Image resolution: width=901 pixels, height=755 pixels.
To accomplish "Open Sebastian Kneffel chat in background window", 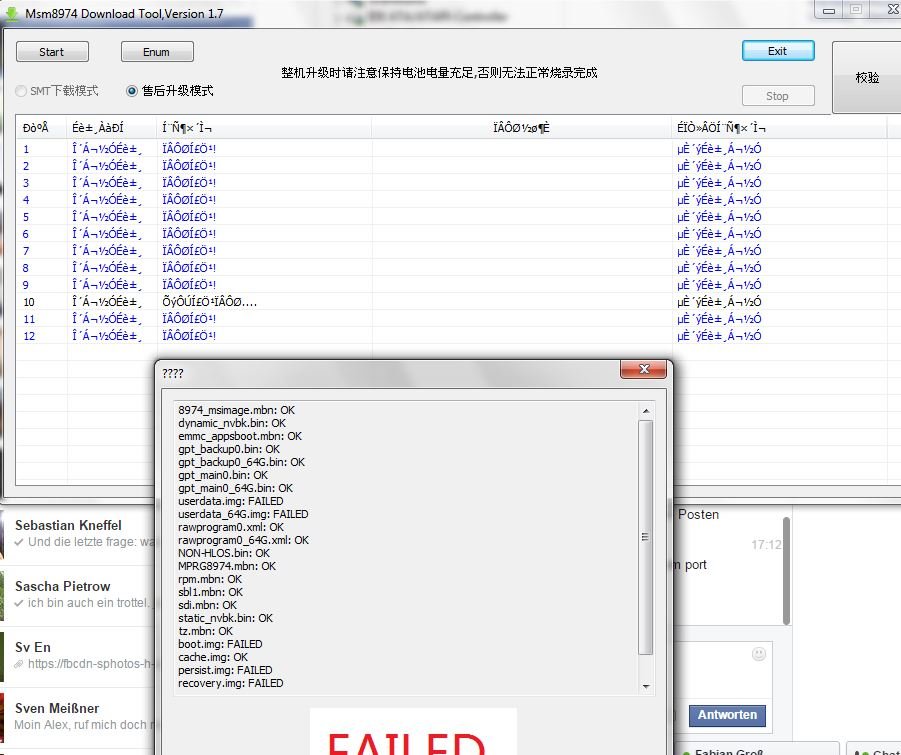I will tap(78, 533).
